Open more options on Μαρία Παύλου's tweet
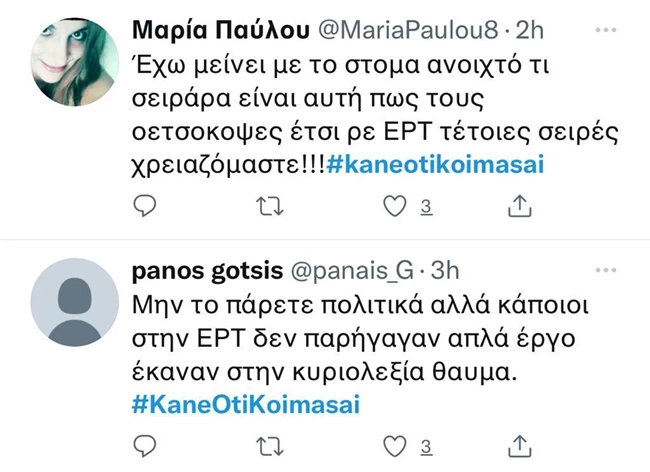The width and height of the screenshot is (650, 472). pos(605,31)
